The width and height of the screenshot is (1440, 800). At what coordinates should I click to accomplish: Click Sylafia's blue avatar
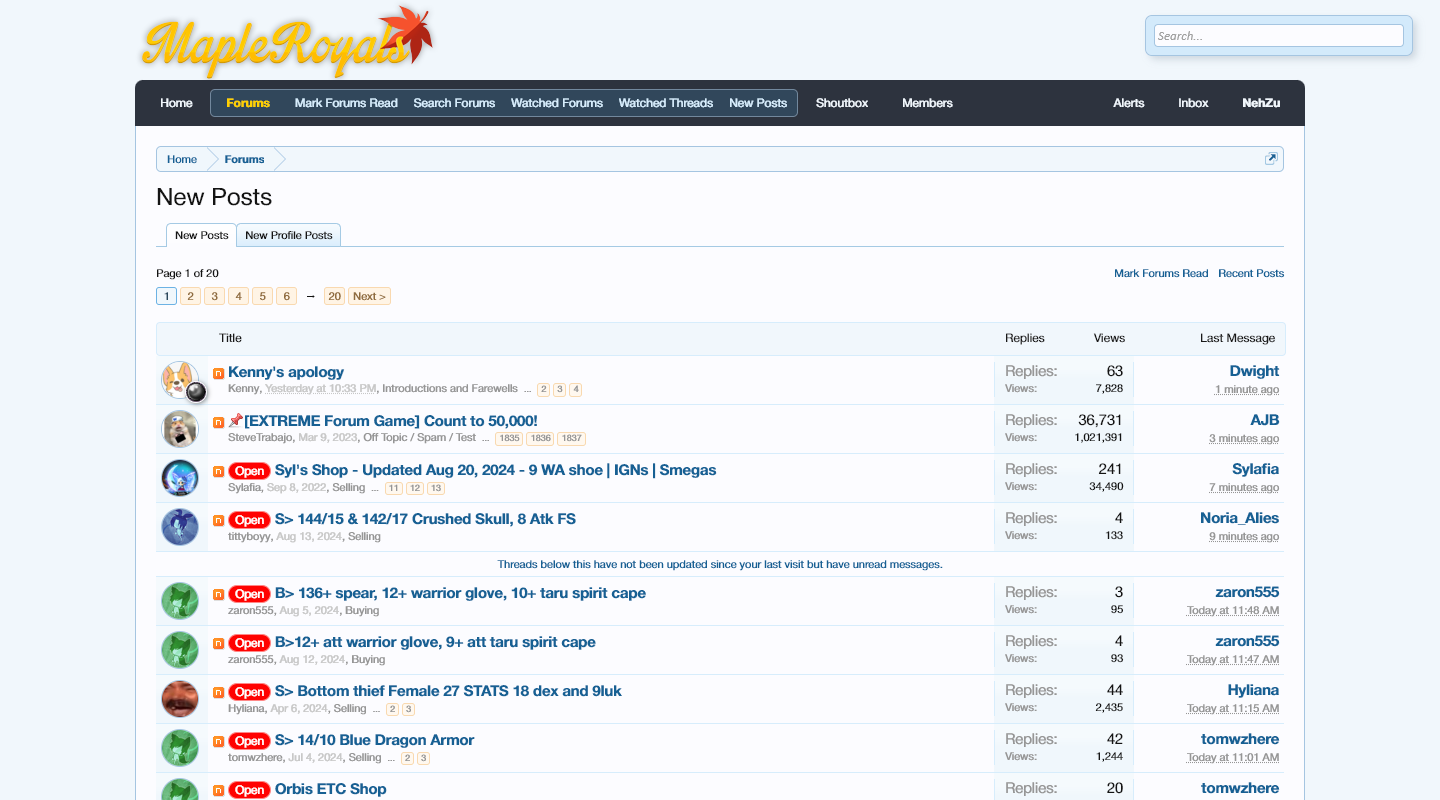180,478
